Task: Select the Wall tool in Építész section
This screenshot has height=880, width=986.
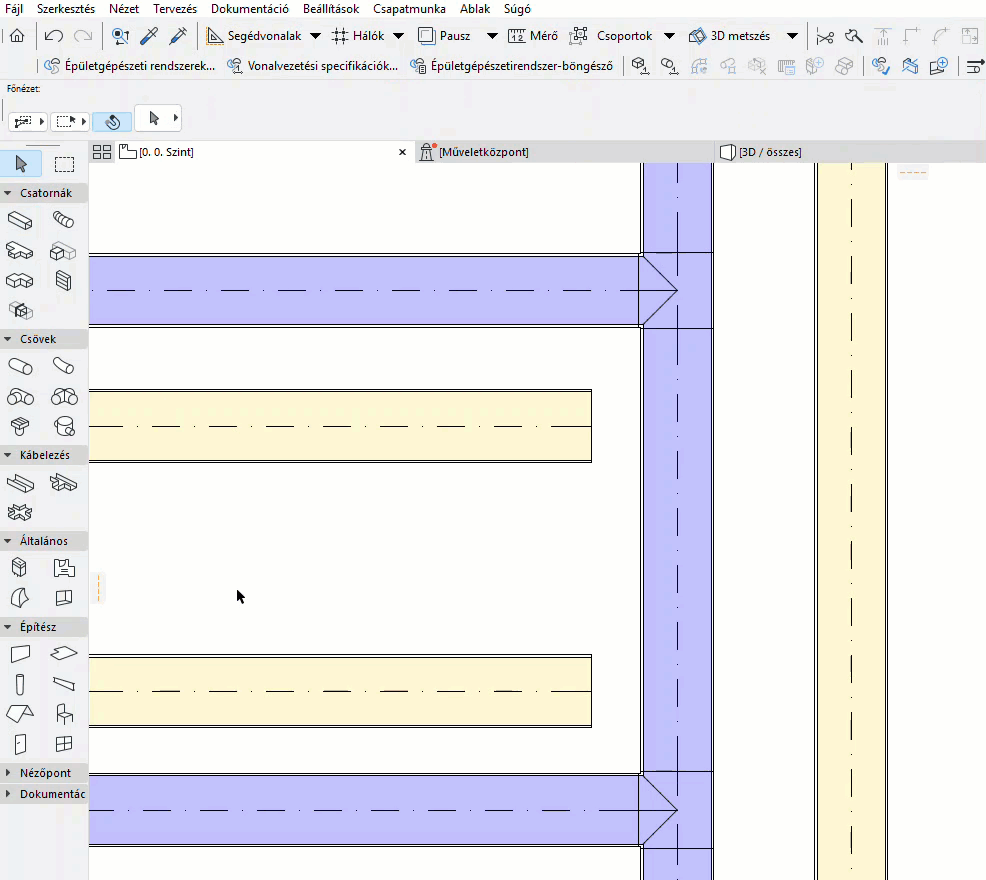Action: point(19,654)
